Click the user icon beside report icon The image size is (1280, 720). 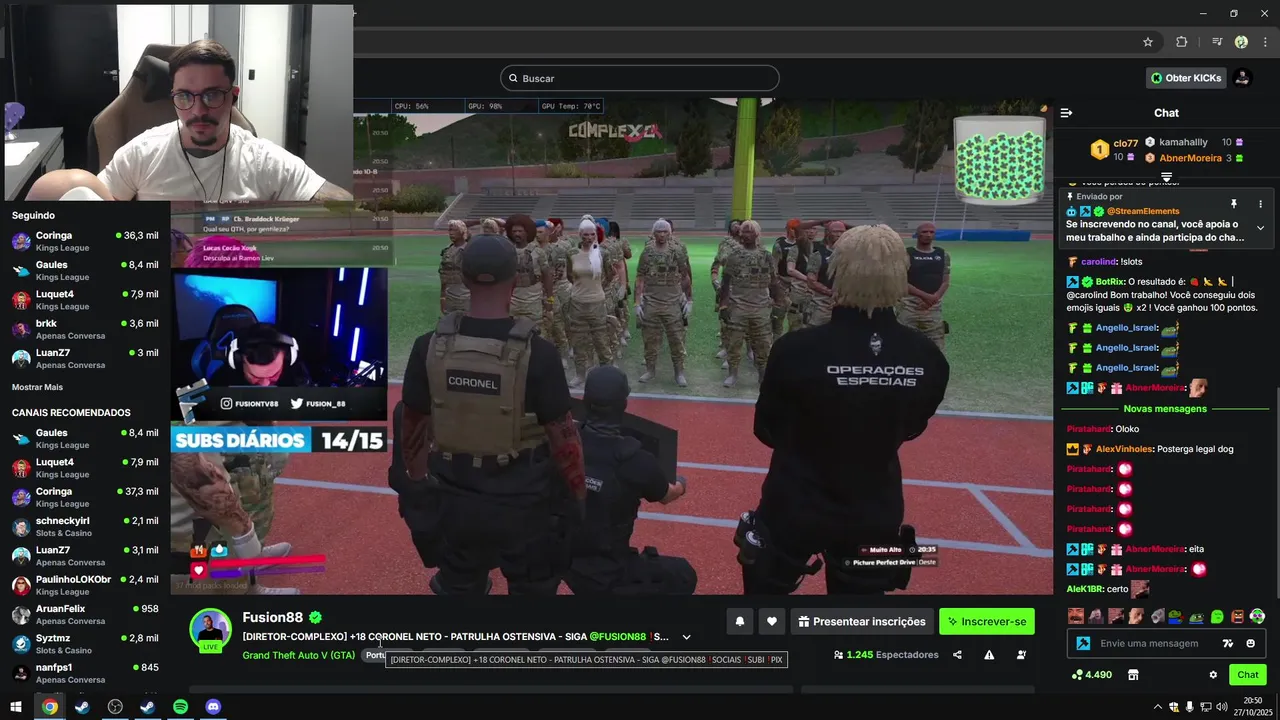pyautogui.click(x=1021, y=655)
